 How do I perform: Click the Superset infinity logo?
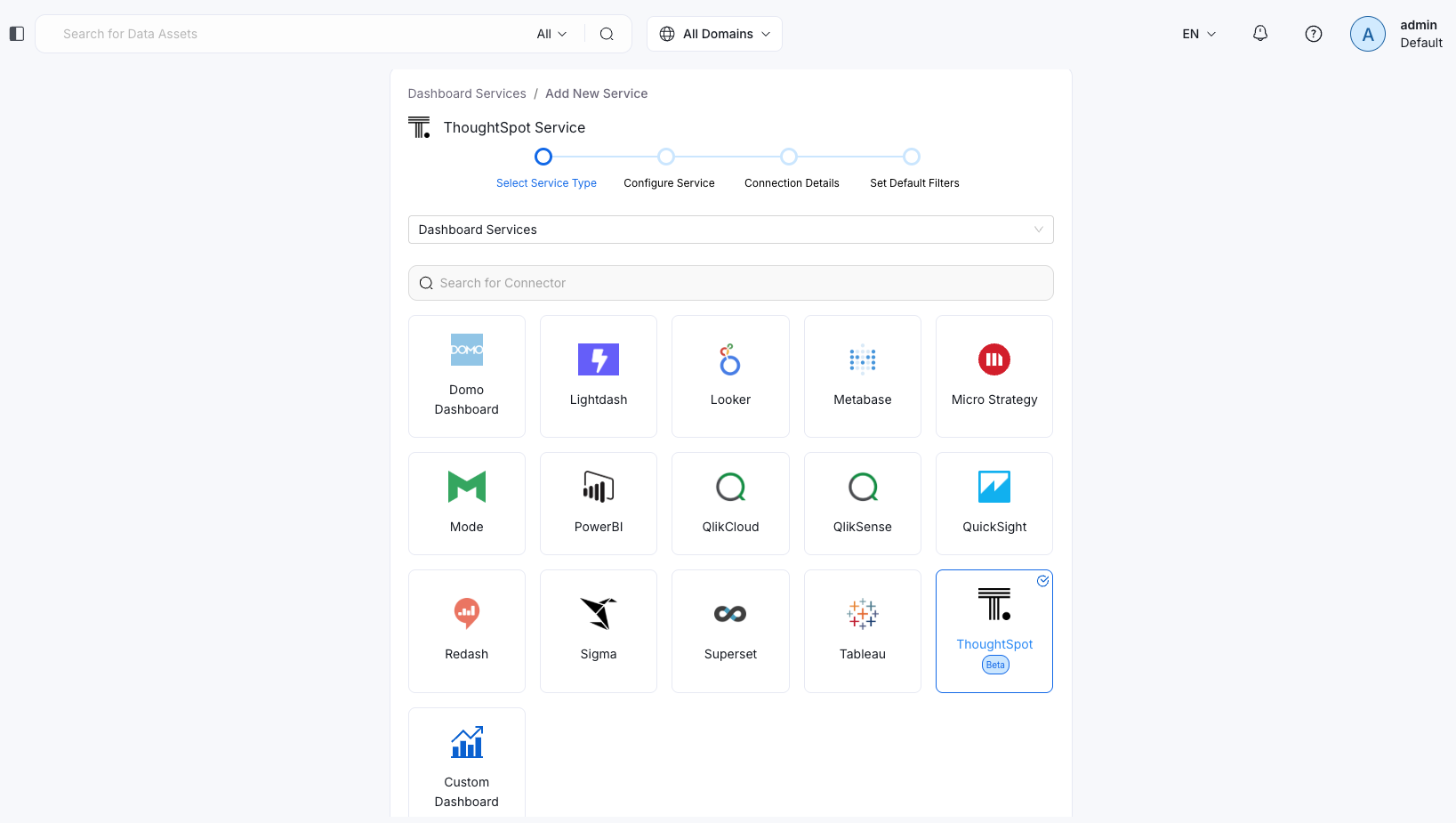(x=729, y=614)
